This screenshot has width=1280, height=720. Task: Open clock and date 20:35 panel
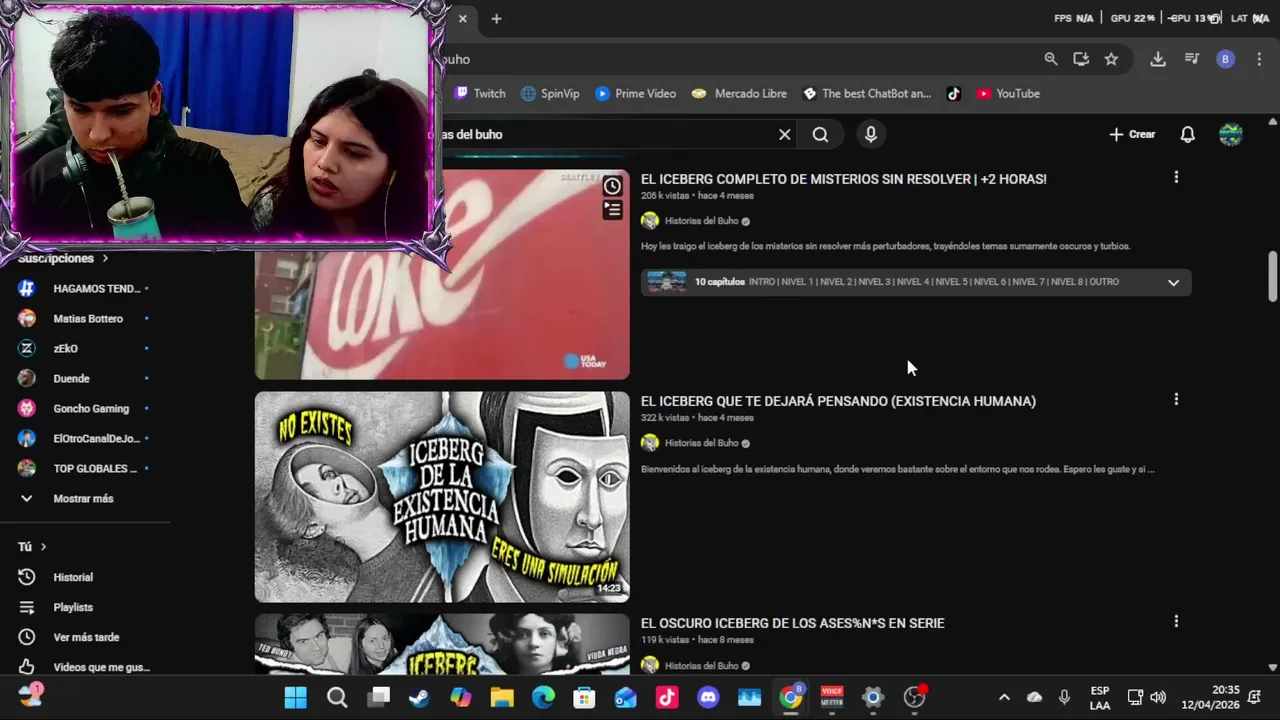pyautogui.click(x=1210, y=697)
